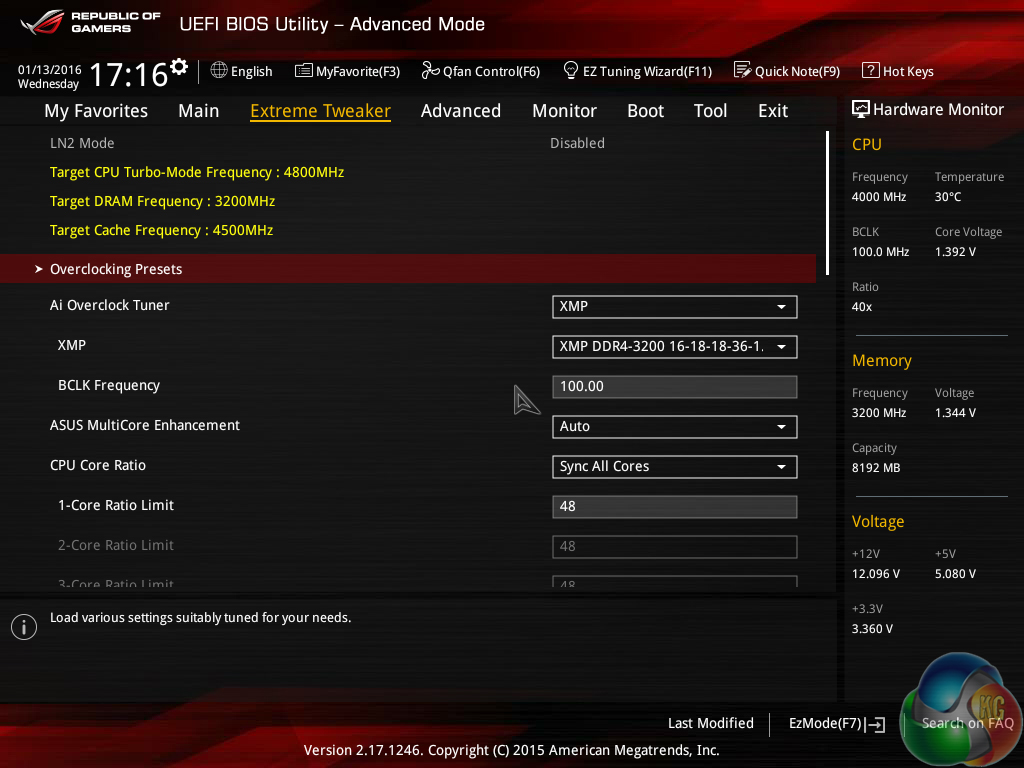Click the CPU temperature 30°C value
This screenshot has height=768, width=1024.
(948, 197)
